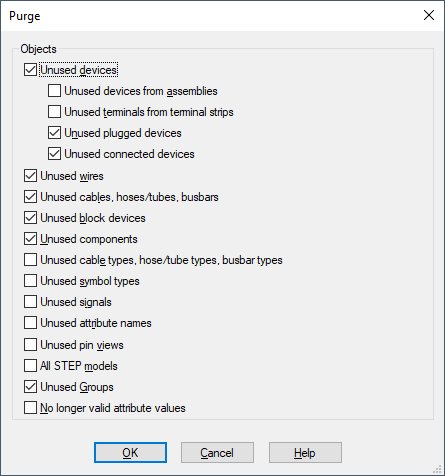Check the Unused symbol types box
Viewport: 445px width, 476px height.
coord(30,281)
